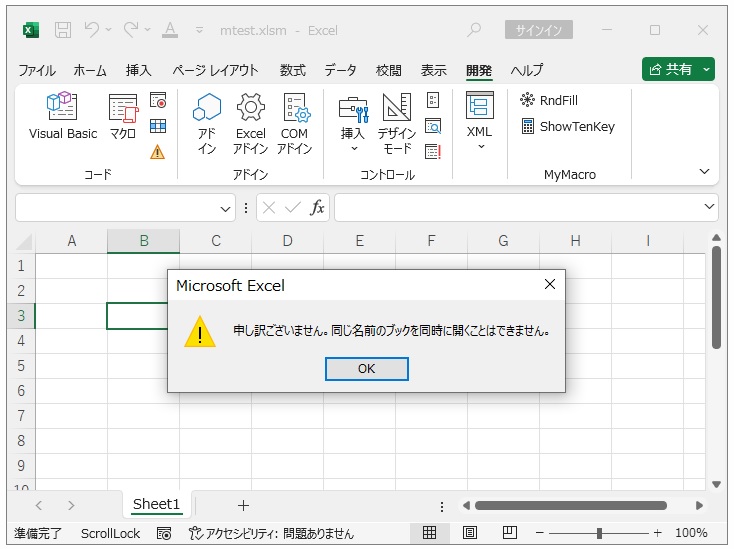Open the Undo history dropdown

pyautogui.click(x=109, y=30)
